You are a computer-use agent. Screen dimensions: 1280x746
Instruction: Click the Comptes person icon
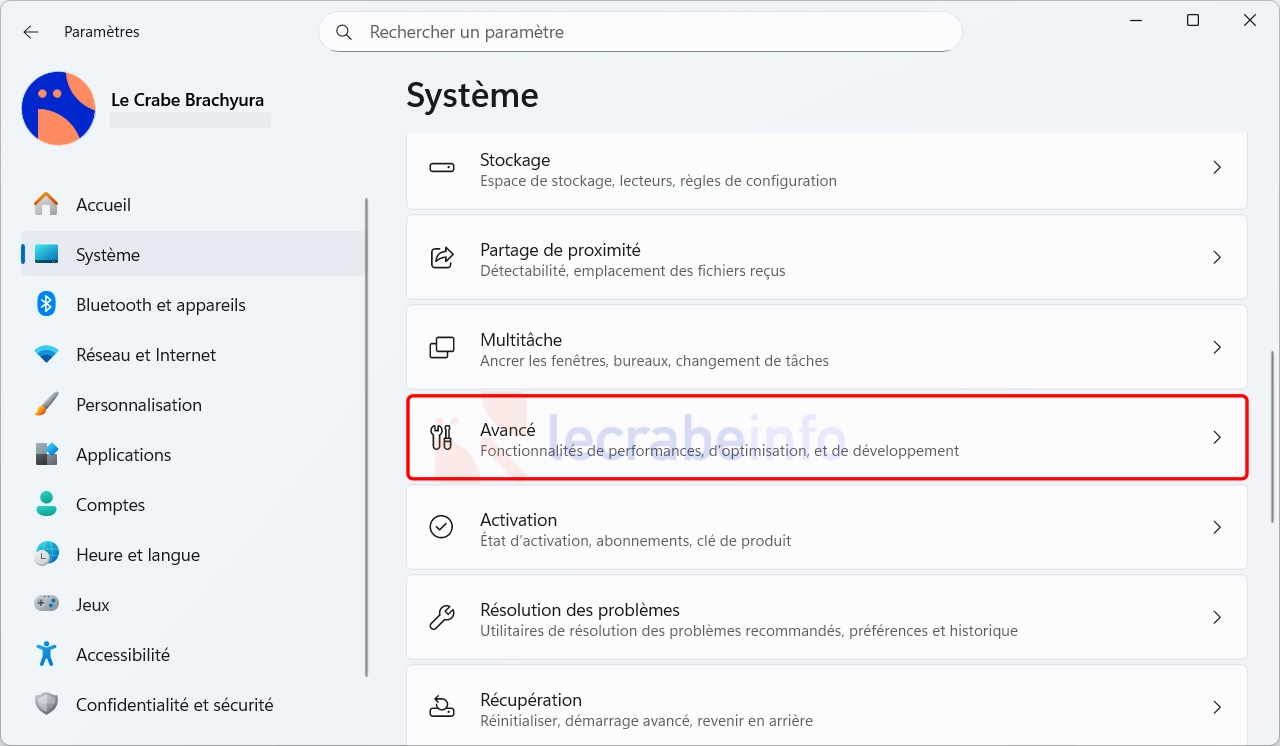click(46, 504)
